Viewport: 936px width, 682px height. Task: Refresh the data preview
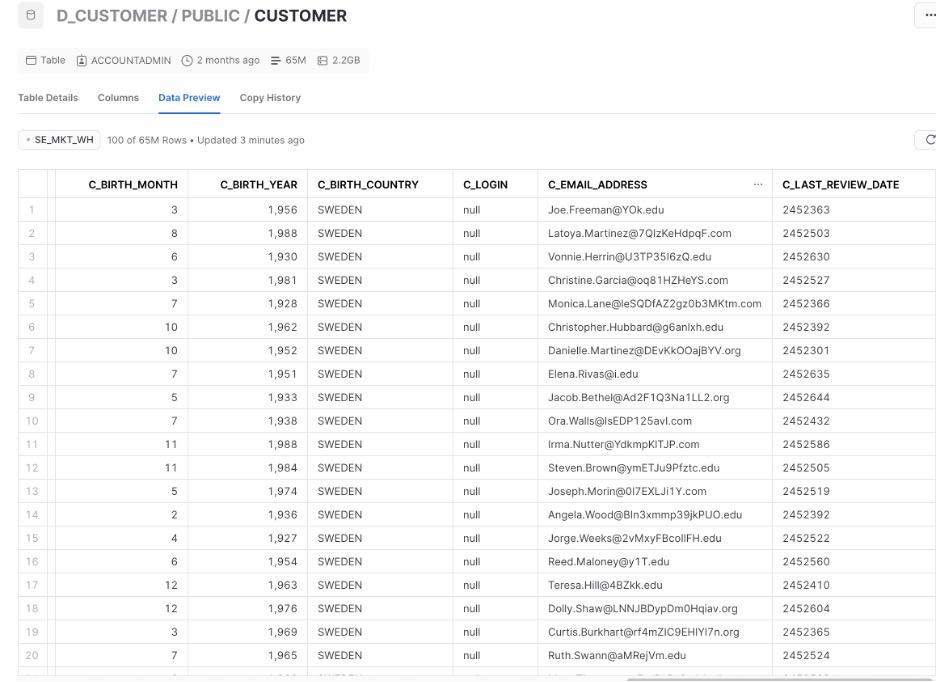pyautogui.click(x=927, y=140)
